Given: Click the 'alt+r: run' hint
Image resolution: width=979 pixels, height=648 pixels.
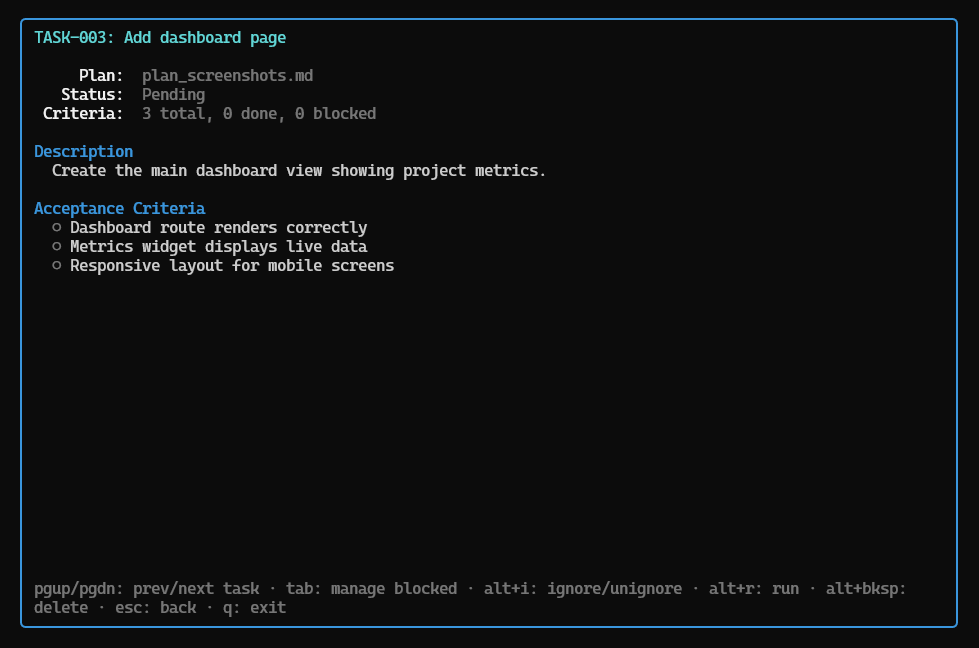Looking at the screenshot, I should [754, 589].
